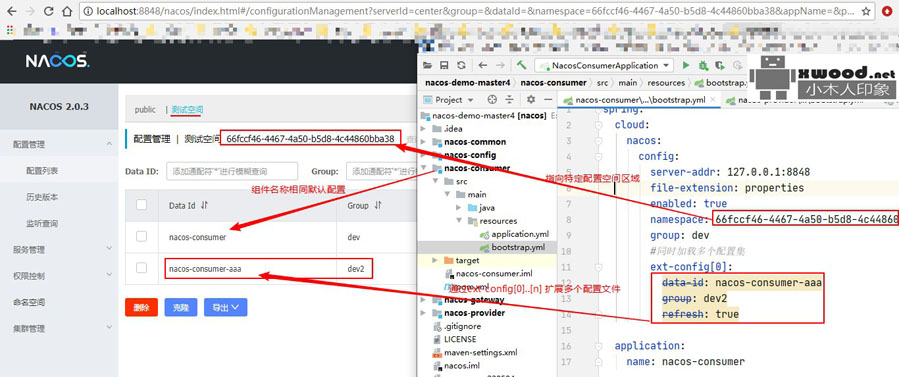This screenshot has height=377, width=899.
Task: Go to the browser home page
Action: 67,11
